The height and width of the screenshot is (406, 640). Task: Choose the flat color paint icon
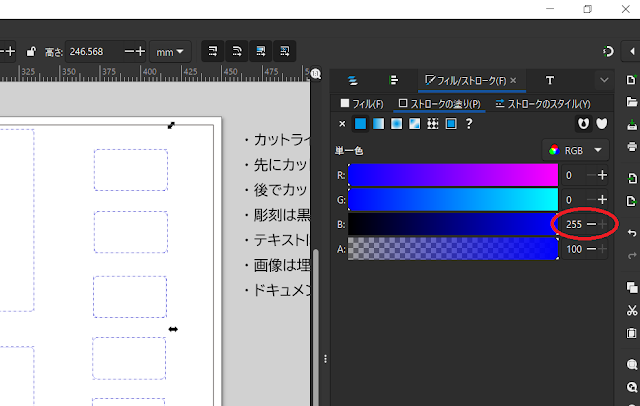coord(360,124)
